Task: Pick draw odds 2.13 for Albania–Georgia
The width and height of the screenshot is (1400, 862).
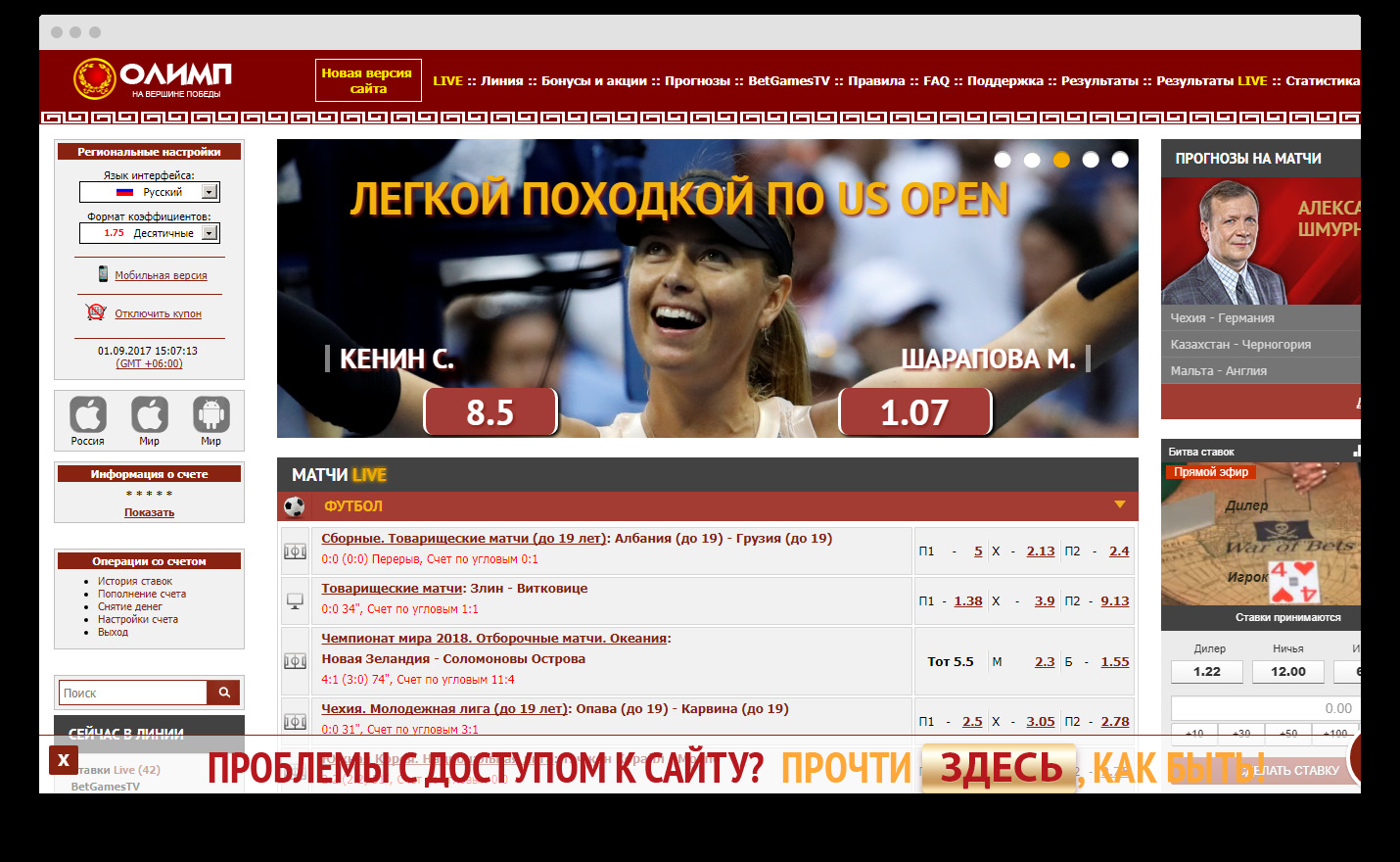Action: click(1041, 551)
